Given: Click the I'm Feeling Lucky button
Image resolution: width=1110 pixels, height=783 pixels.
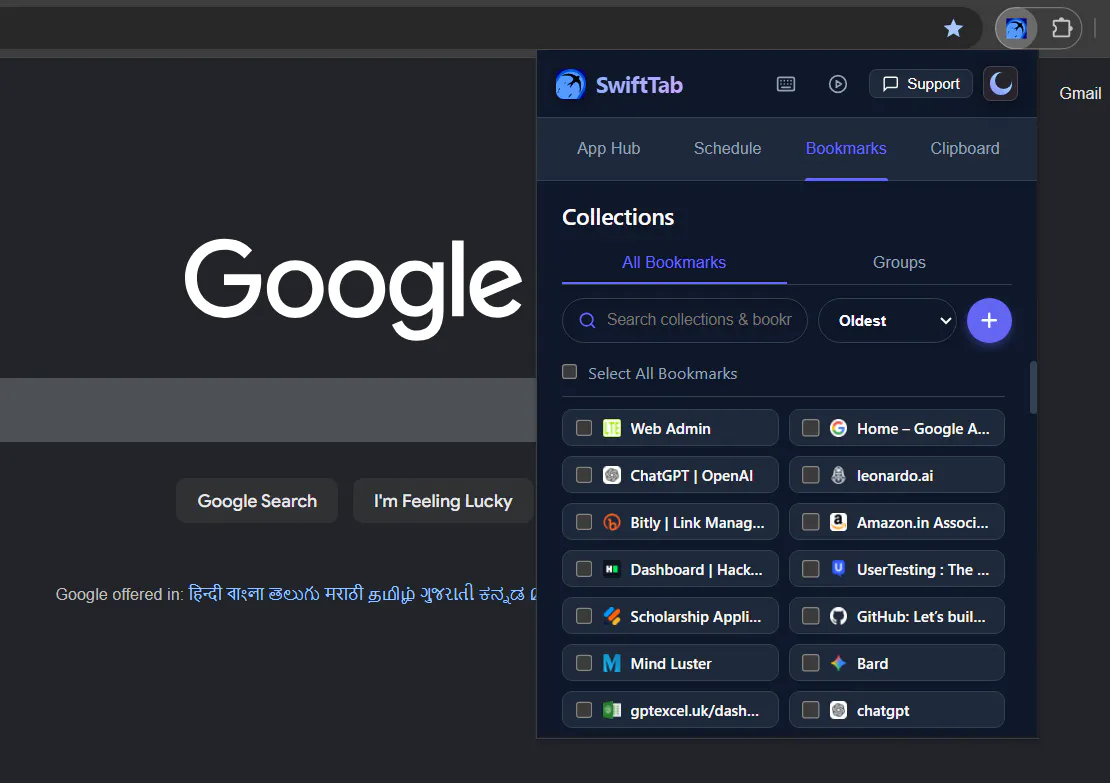Looking at the screenshot, I should 443,501.
